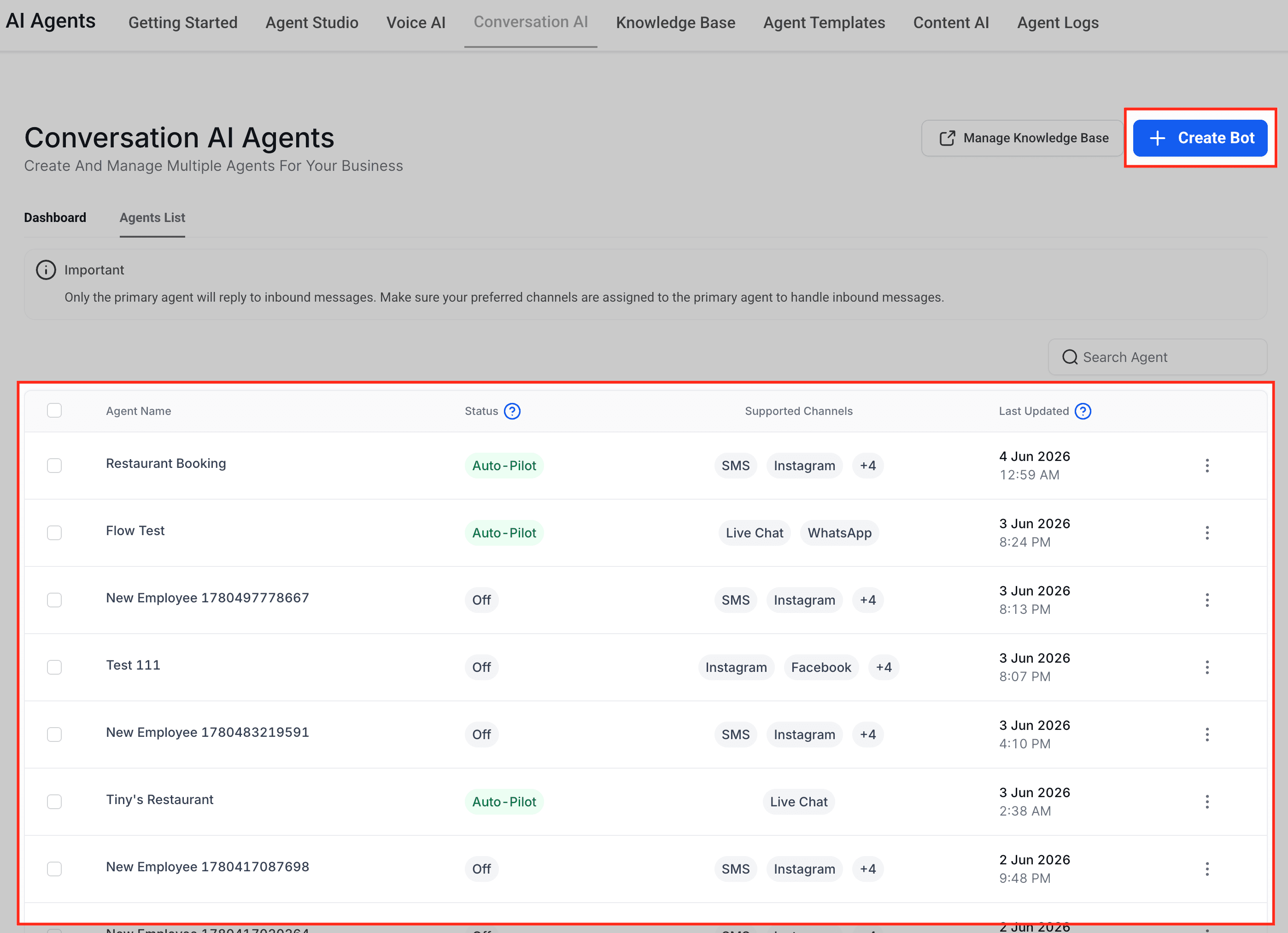This screenshot has height=933, width=1288.
Task: Select the Conversation AI tab
Action: (530, 23)
